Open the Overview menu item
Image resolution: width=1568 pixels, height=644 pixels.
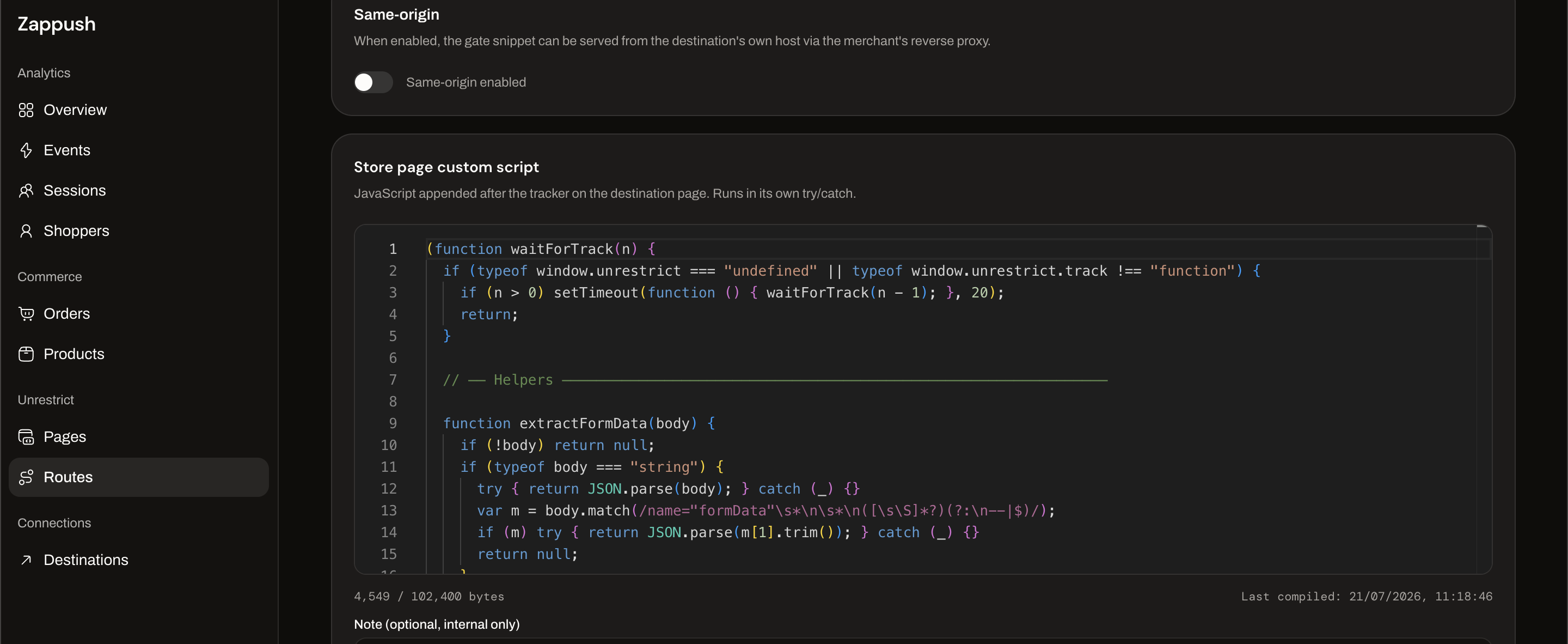(139, 110)
